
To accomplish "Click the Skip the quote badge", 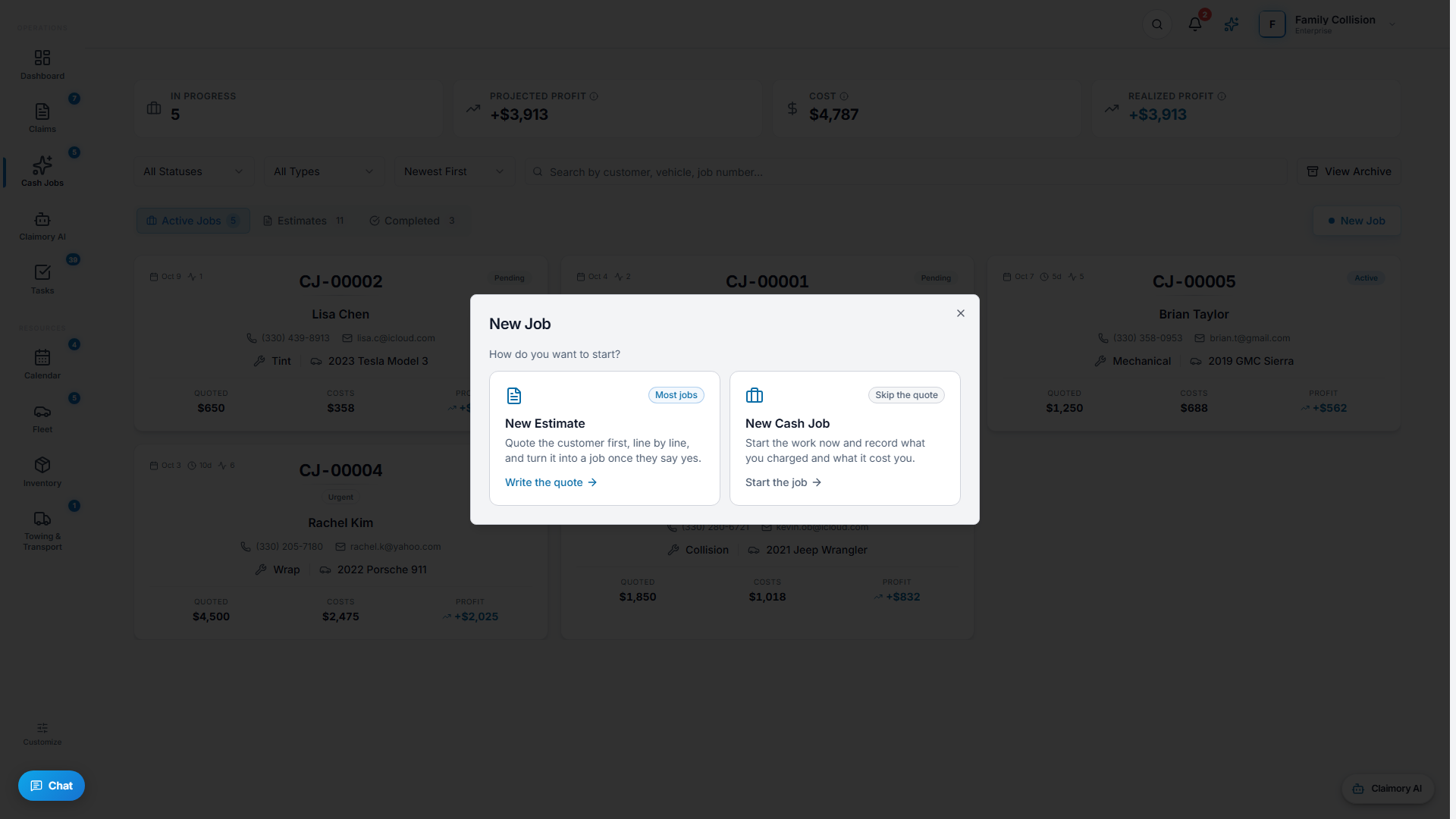I will [x=906, y=395].
